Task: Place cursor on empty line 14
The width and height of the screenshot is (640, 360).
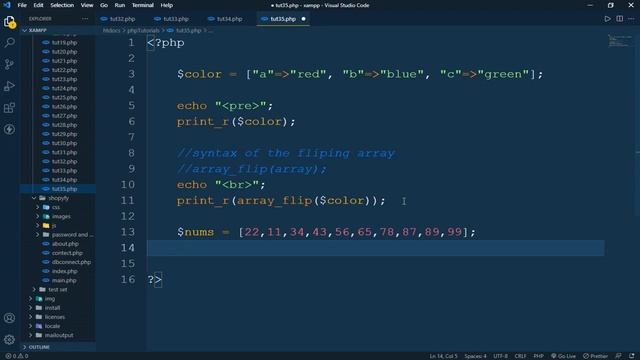Action: (x=376, y=248)
